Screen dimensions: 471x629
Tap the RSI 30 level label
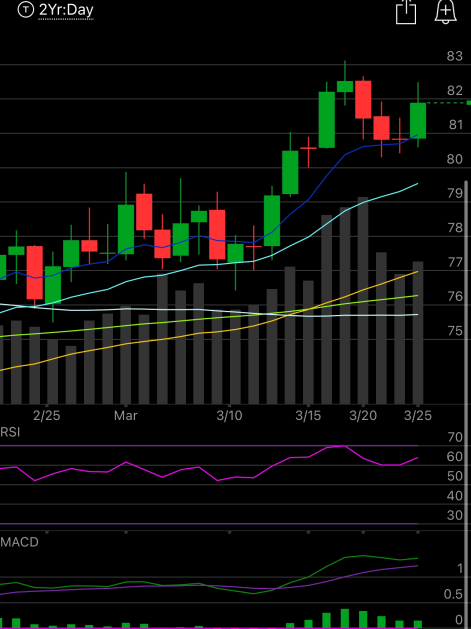[x=455, y=515]
